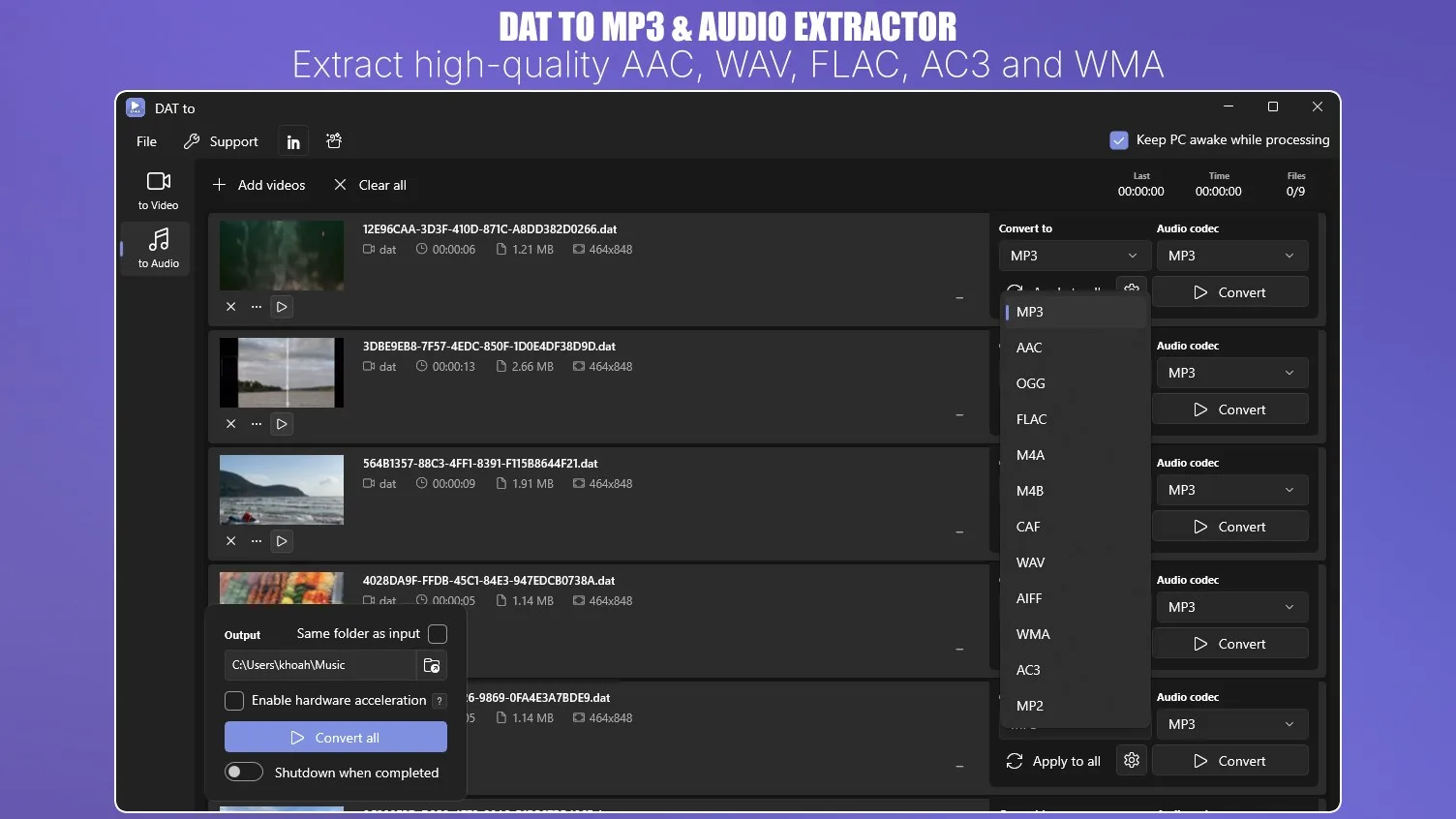
Task: Click Apply to all settings
Action: 1054,761
